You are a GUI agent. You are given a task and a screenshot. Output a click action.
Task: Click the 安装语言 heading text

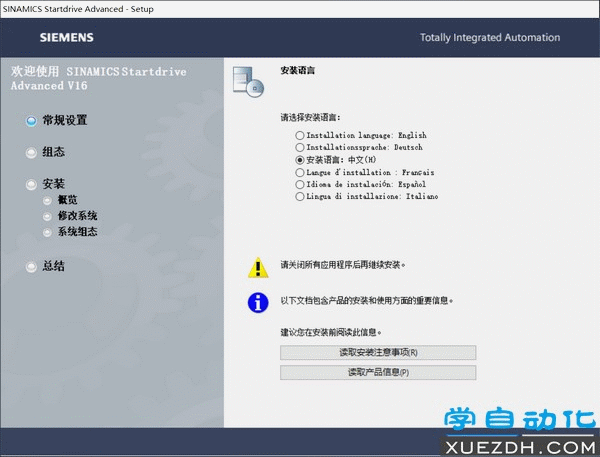click(x=297, y=70)
